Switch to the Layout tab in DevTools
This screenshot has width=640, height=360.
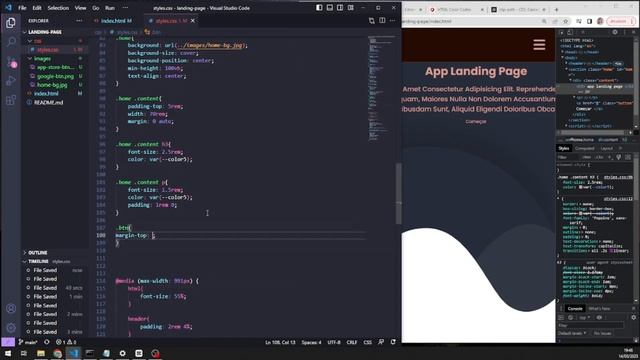point(607,148)
